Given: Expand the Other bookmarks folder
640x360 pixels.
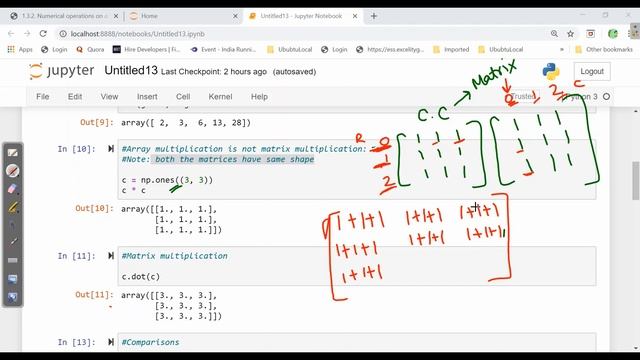Looking at the screenshot, I should click(604, 49).
